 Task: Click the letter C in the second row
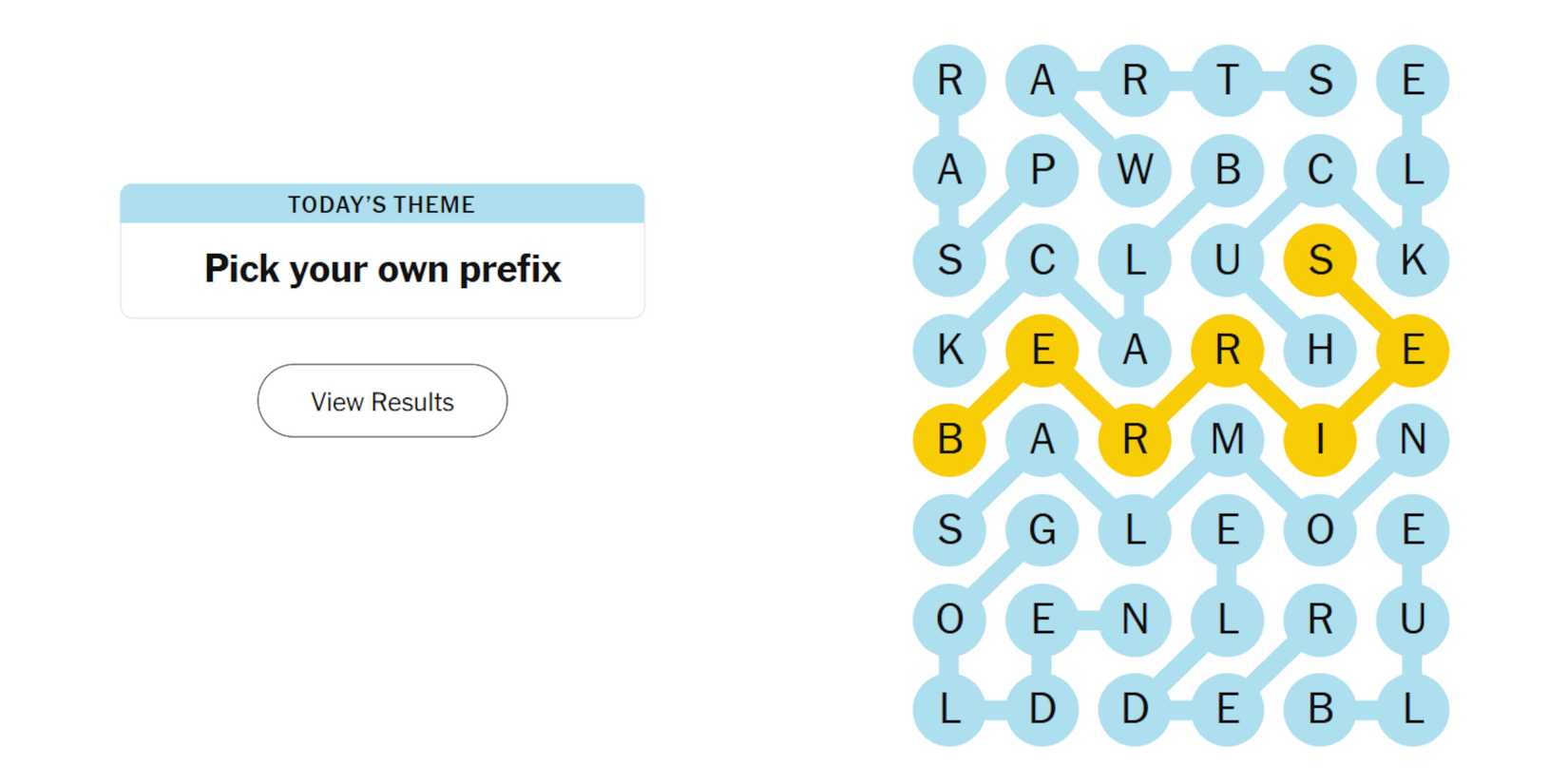click(x=1320, y=171)
